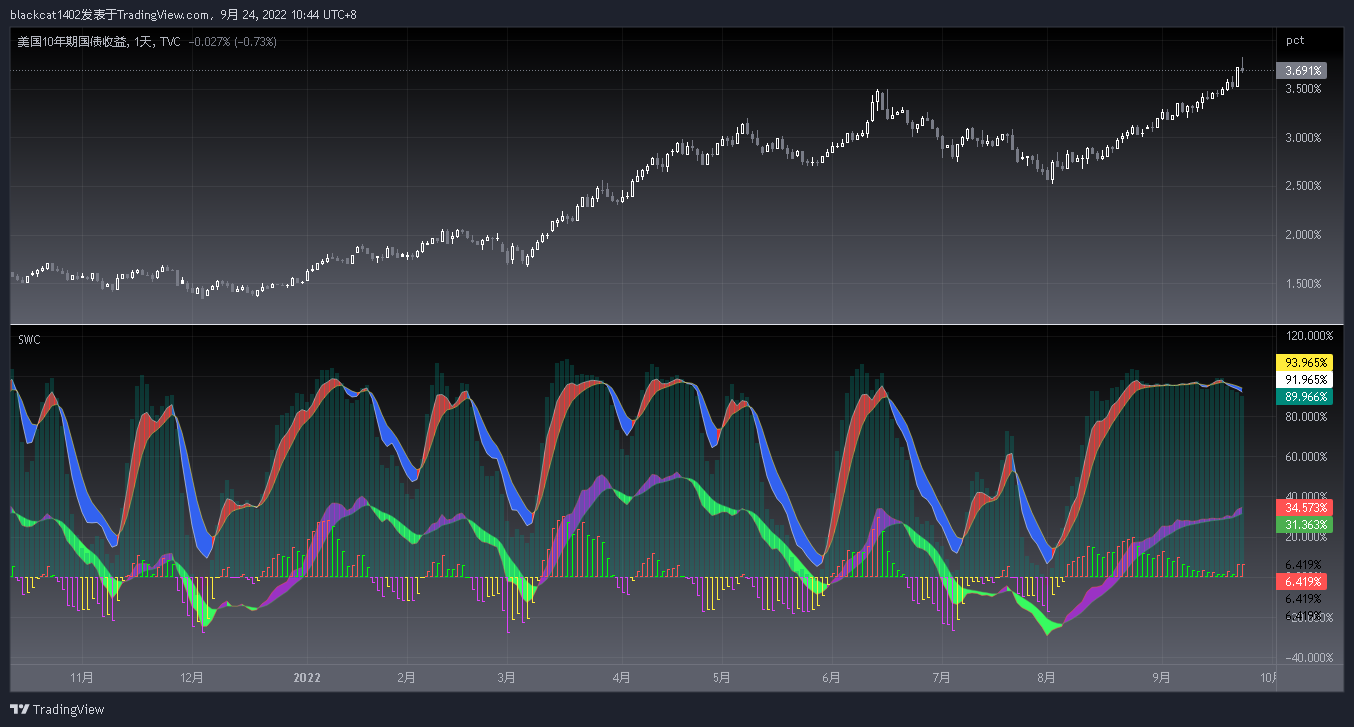Click the 2月 label on time axis
This screenshot has width=1354, height=727.
coord(406,677)
